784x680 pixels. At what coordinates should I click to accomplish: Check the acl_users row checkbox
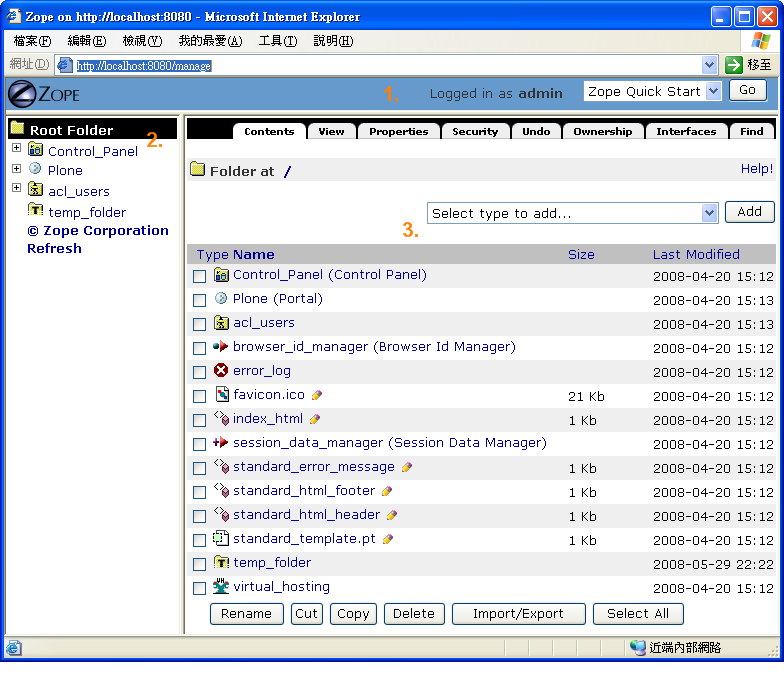click(200, 324)
